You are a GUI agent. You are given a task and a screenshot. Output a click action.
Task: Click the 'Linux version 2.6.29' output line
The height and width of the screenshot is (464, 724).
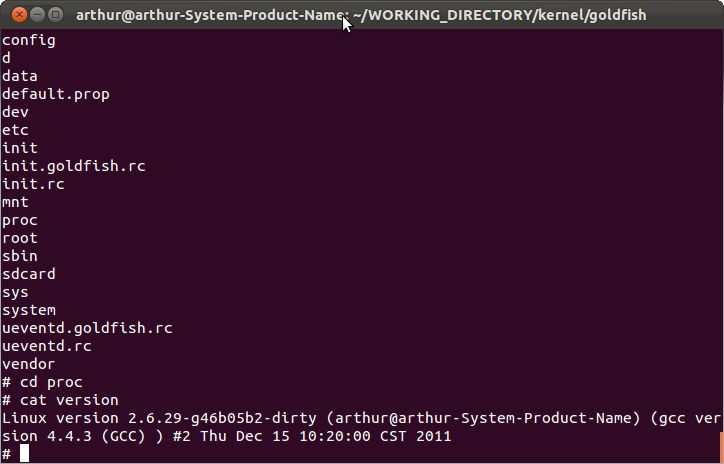point(361,418)
